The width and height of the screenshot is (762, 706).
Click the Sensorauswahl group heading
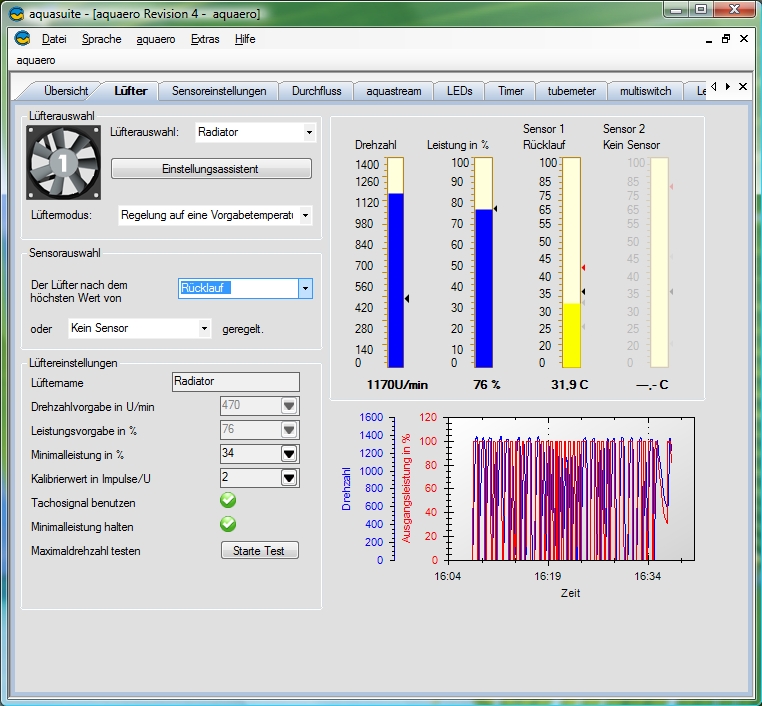coord(65,253)
